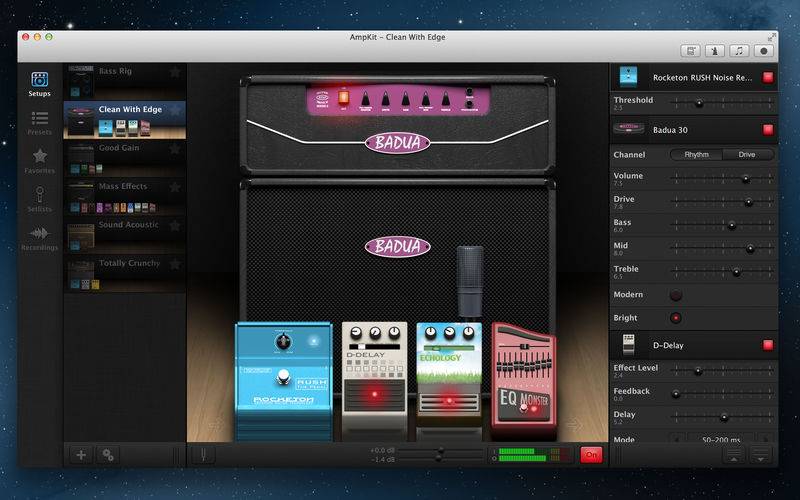Move the selected gear up in the chain
This screenshot has height=500, width=800.
(x=734, y=456)
